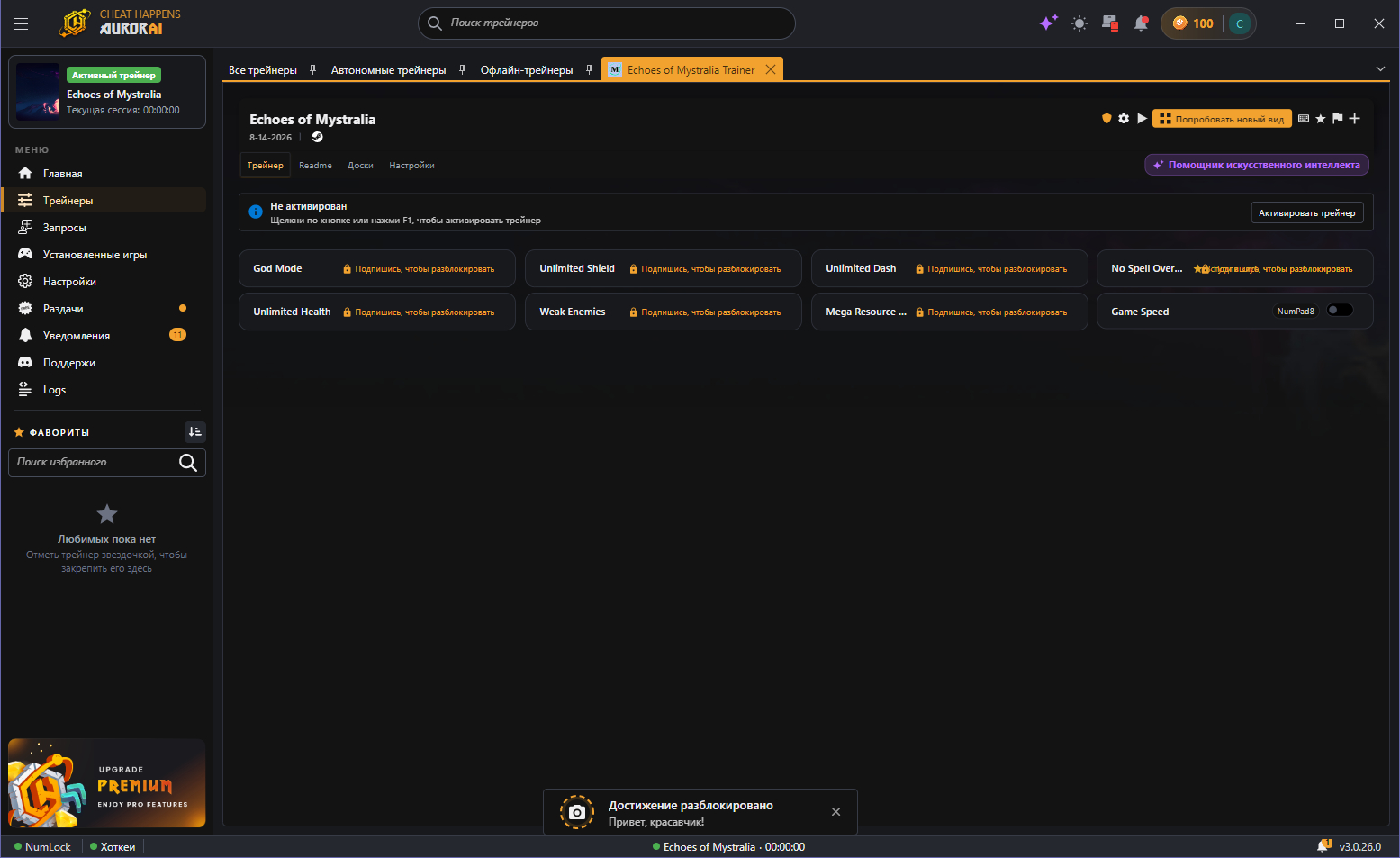Click the Unlimited Dash subscribe-to-unlock lock

click(x=991, y=269)
